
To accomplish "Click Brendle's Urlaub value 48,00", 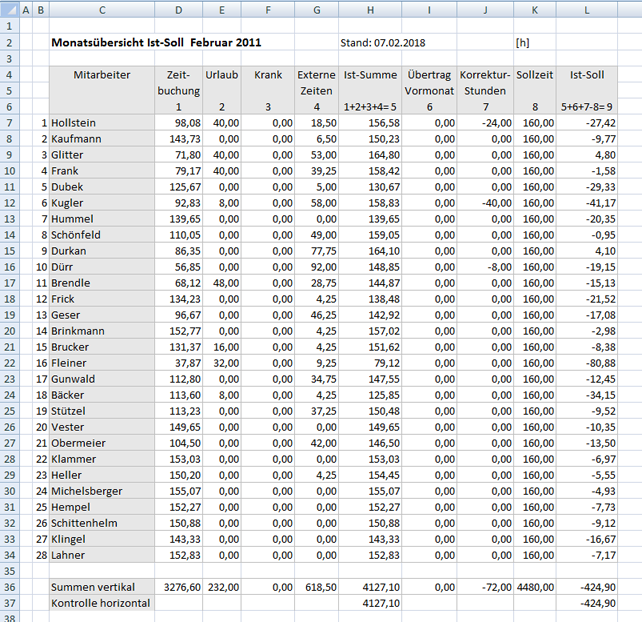I will click(222, 283).
